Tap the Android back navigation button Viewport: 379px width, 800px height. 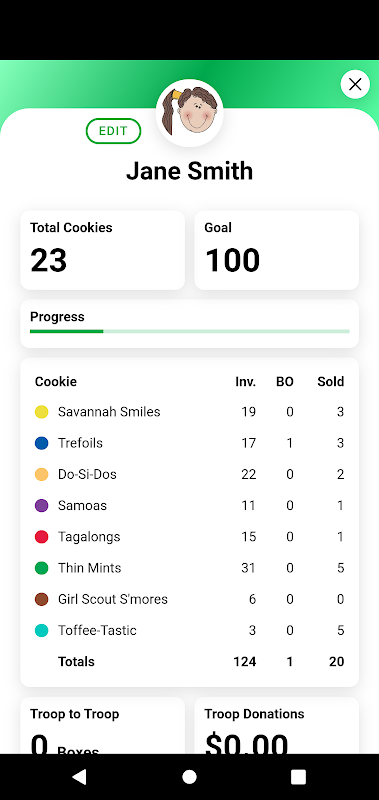pos(79,777)
